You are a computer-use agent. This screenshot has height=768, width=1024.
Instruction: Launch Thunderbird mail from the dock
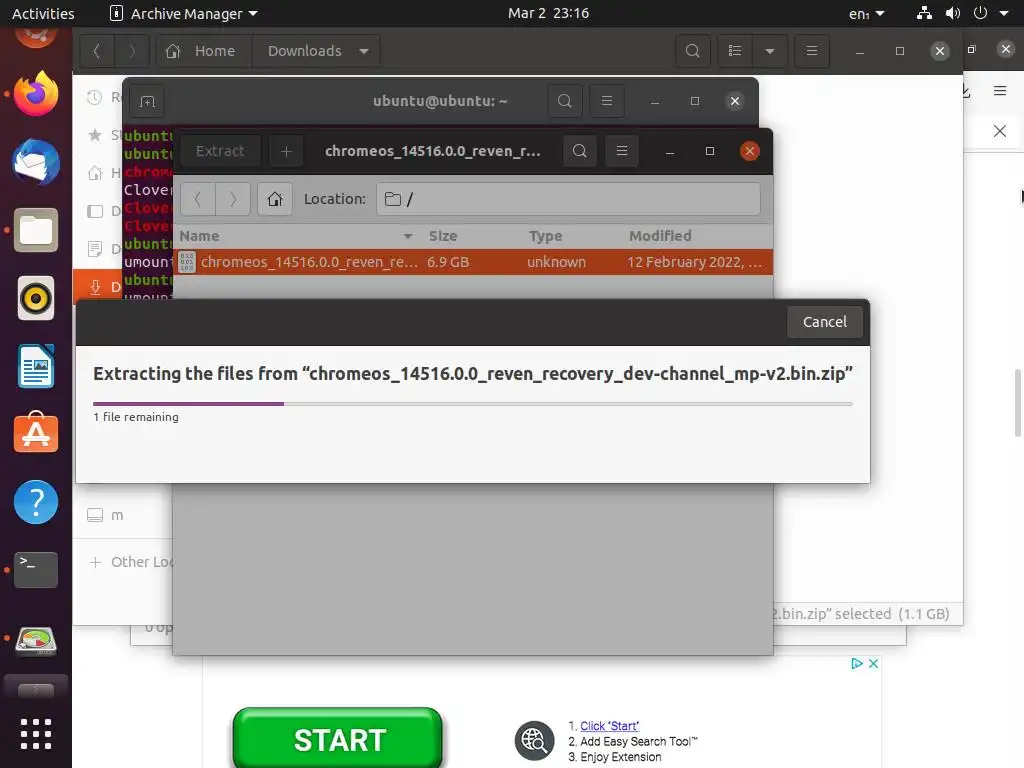pyautogui.click(x=36, y=162)
